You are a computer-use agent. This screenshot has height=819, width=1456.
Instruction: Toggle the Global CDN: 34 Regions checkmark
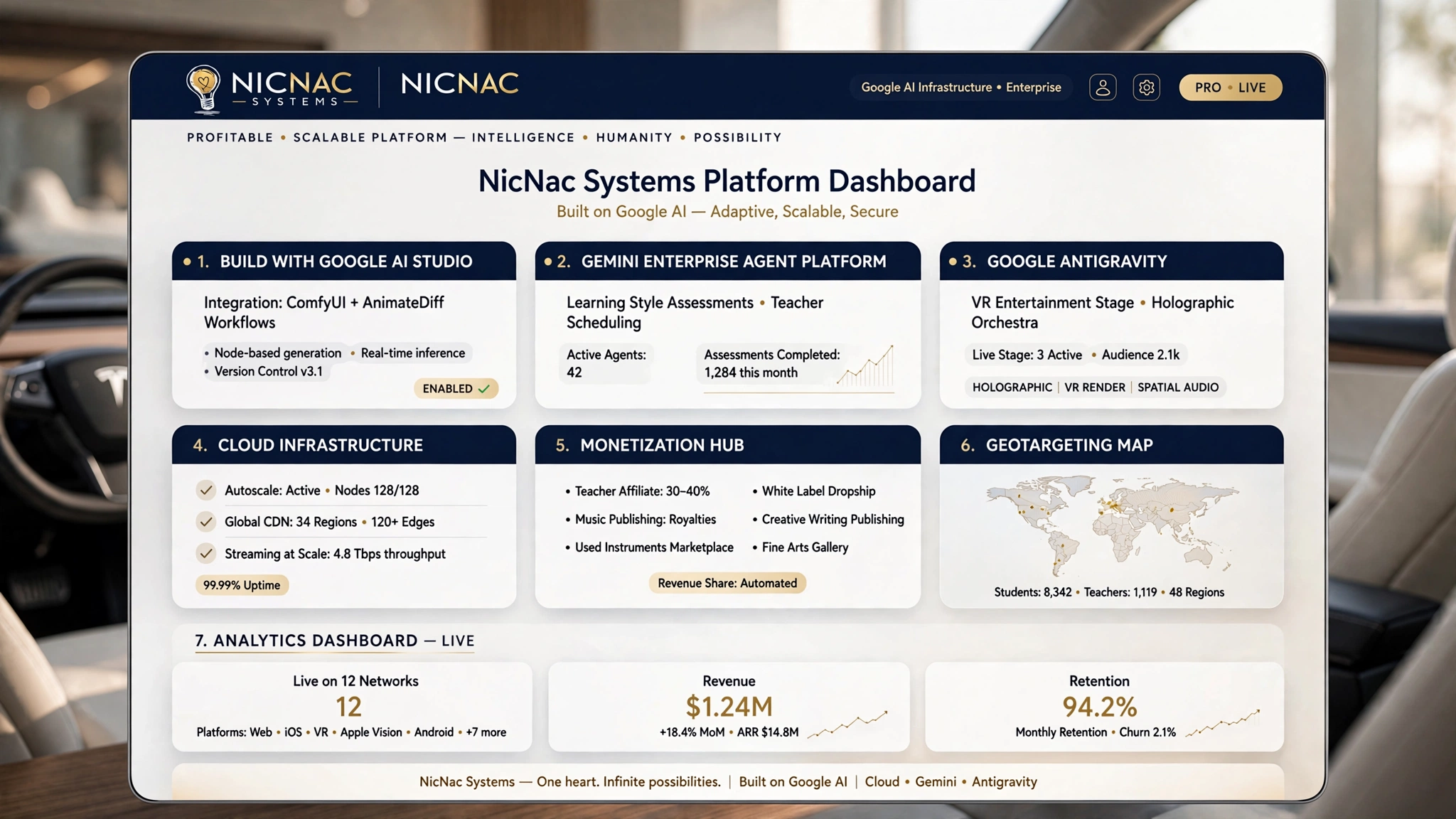(206, 522)
